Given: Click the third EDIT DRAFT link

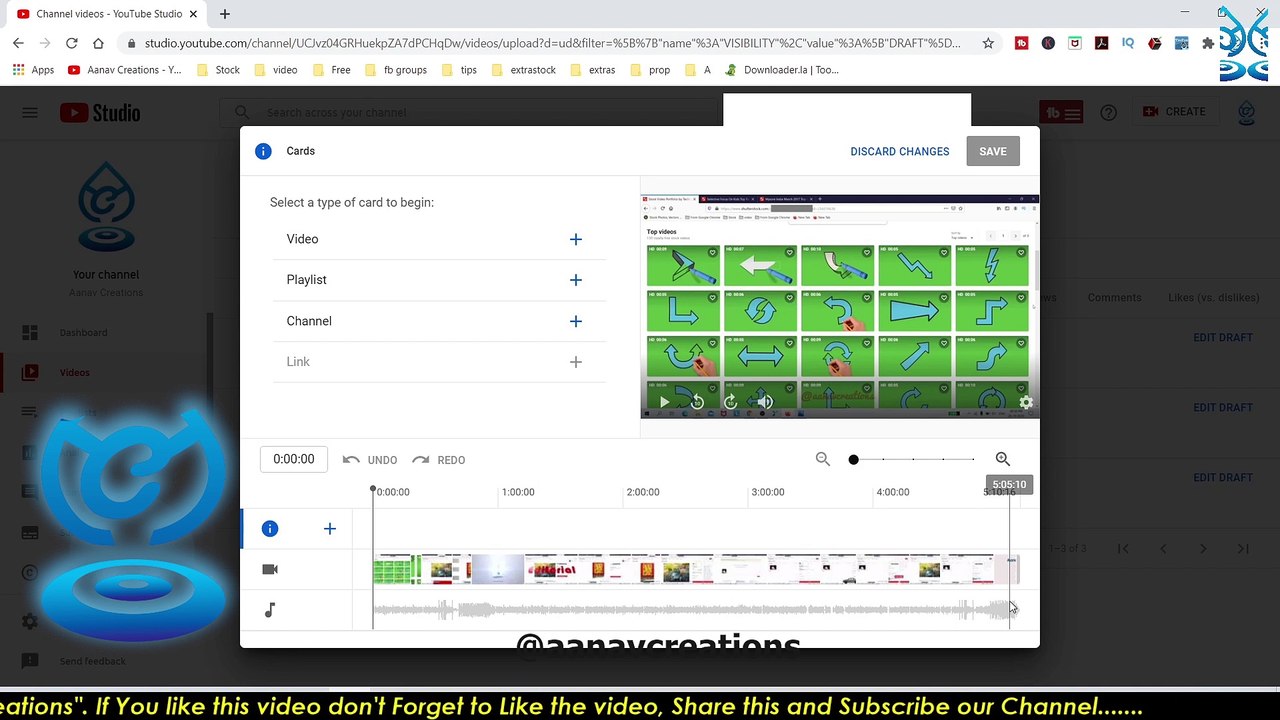Looking at the screenshot, I should tap(1222, 477).
